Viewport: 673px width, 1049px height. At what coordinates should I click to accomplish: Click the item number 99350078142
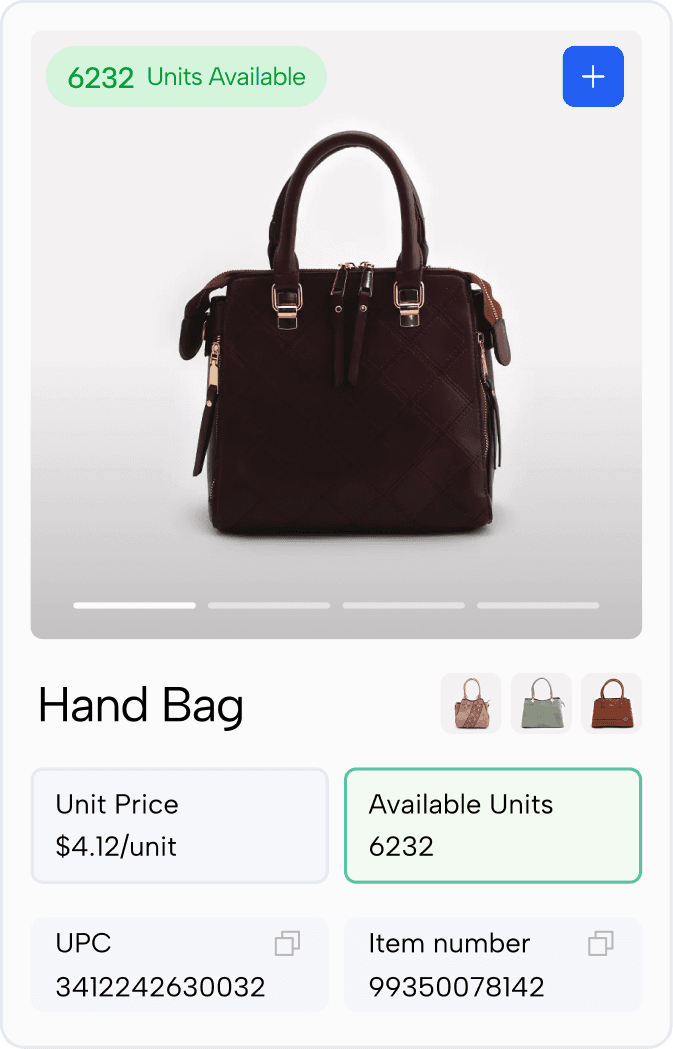[457, 987]
